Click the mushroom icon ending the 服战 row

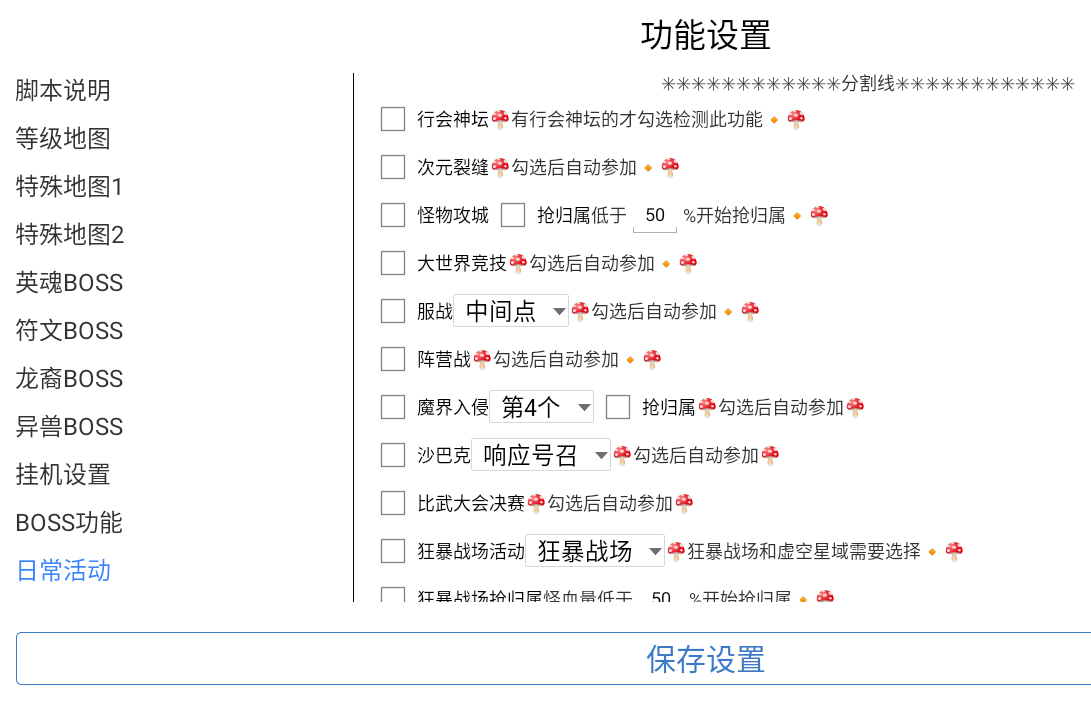(x=750, y=312)
